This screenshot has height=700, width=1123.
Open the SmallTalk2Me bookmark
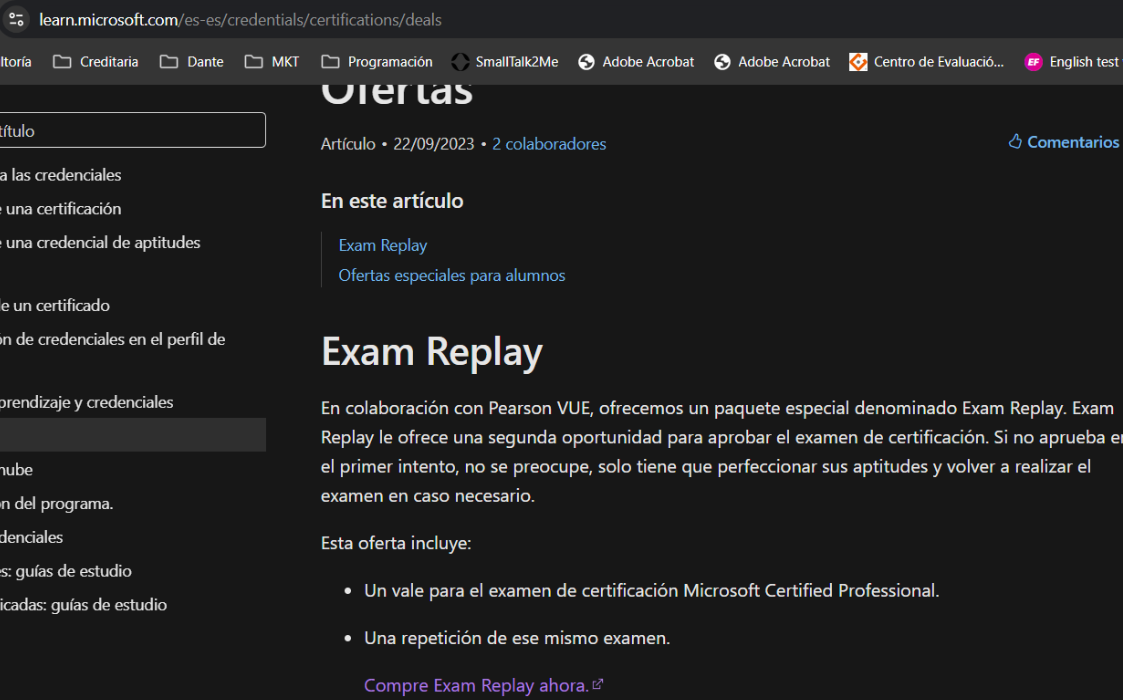(x=505, y=62)
